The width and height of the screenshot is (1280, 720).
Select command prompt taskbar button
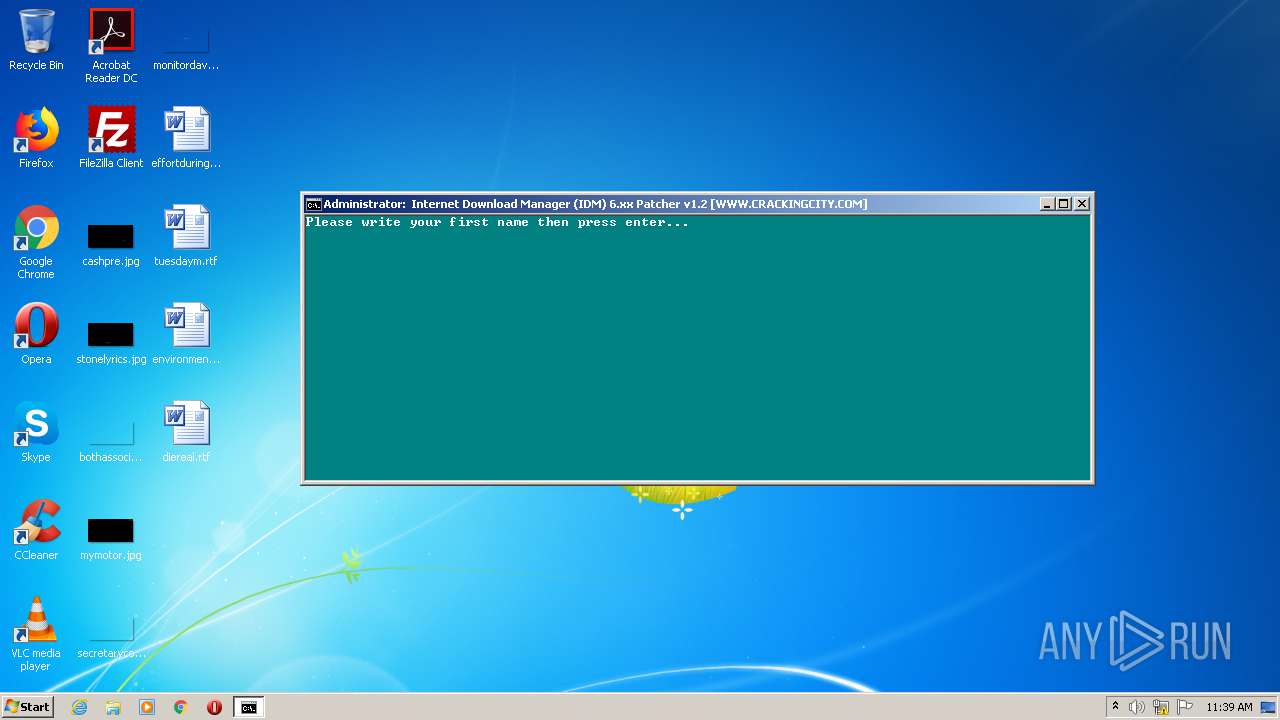[x=248, y=707]
